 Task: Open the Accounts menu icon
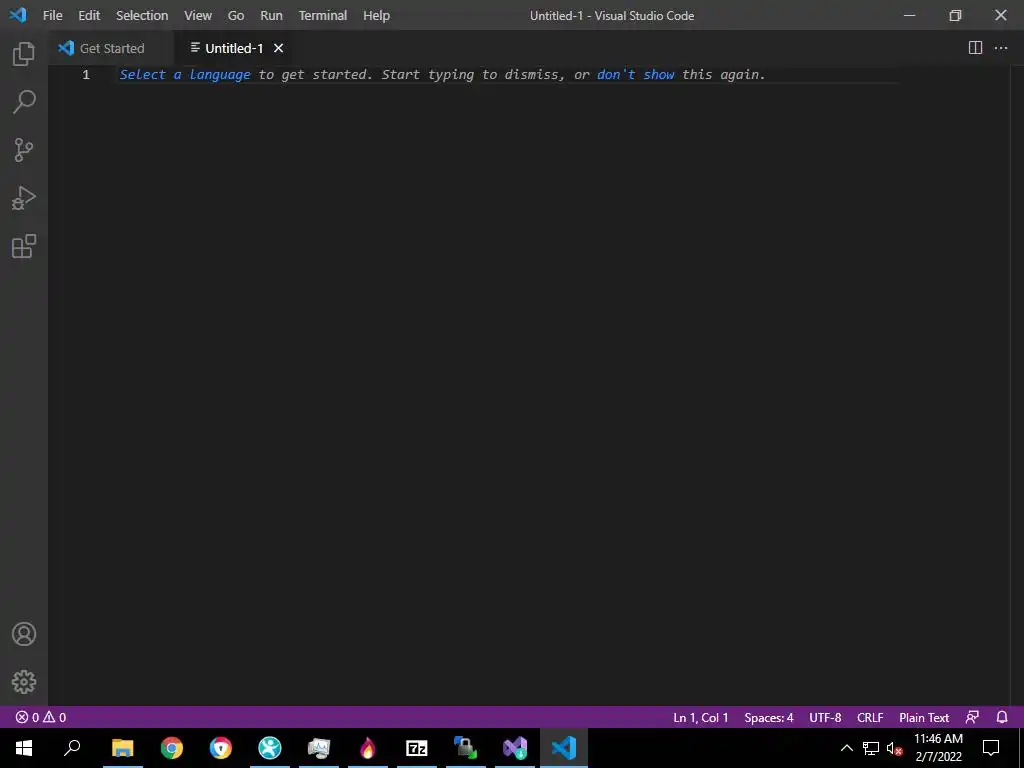(x=24, y=634)
